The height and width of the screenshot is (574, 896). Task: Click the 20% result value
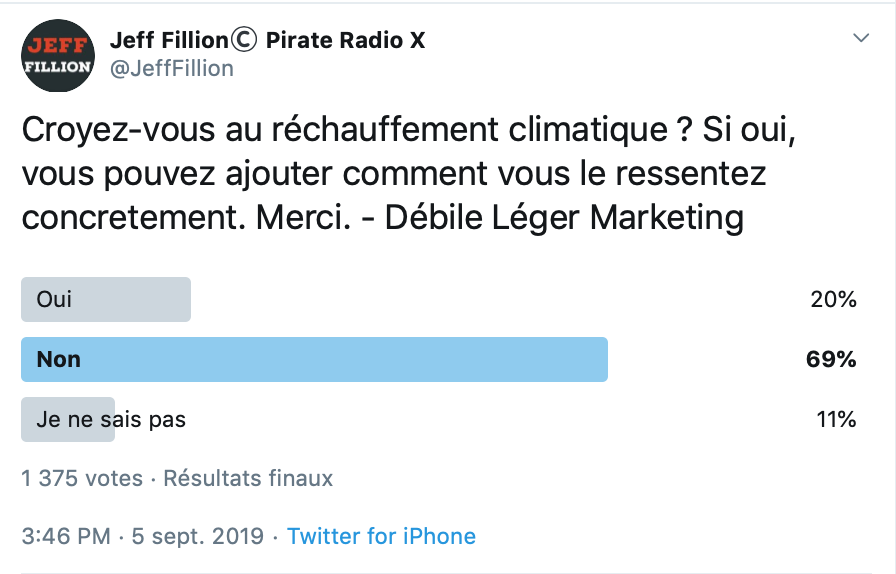833,300
